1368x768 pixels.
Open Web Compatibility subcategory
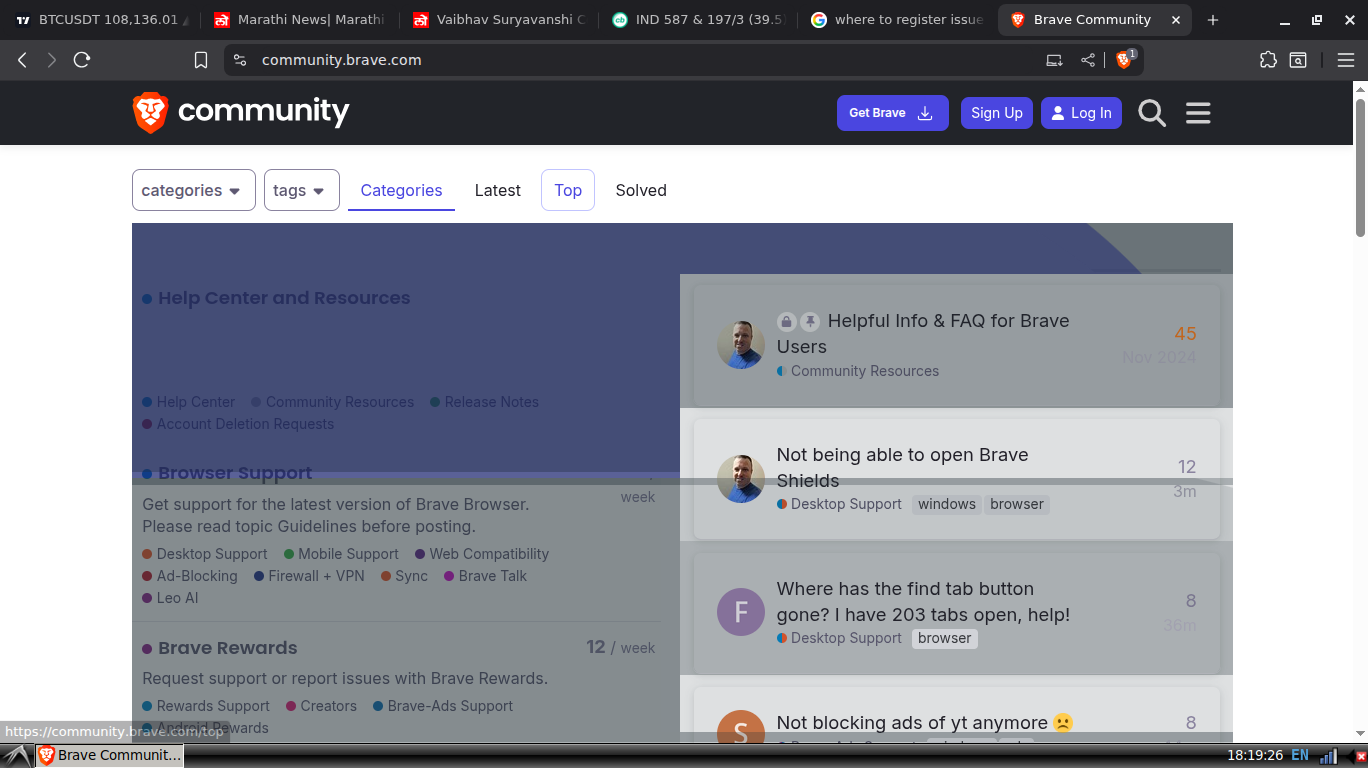tap(489, 554)
